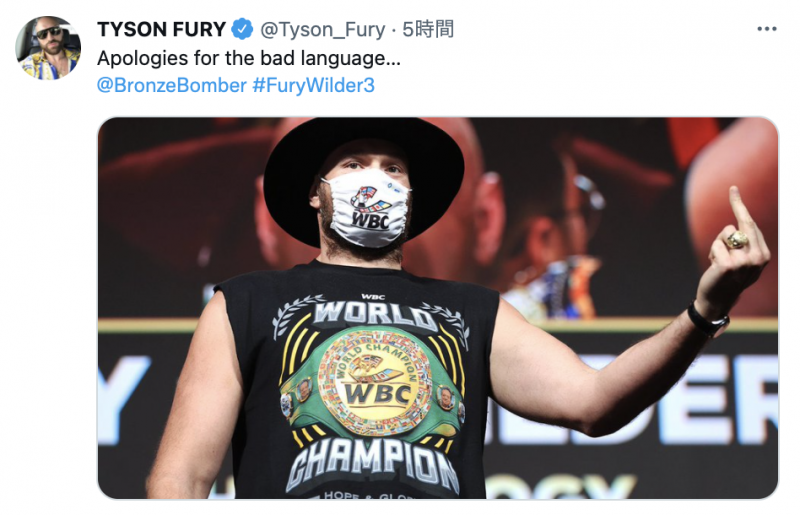Click the black wristwatch in the photo
Image resolution: width=800 pixels, height=515 pixels.
click(x=708, y=320)
